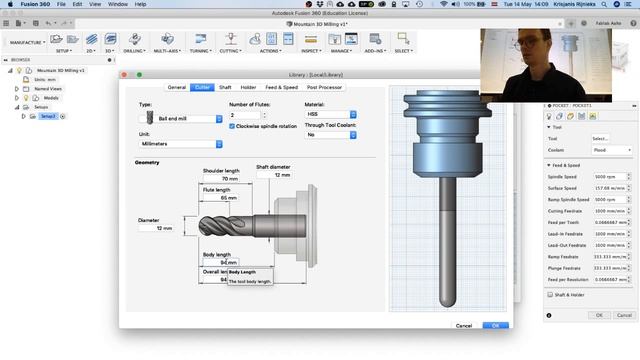The width and height of the screenshot is (640, 360).
Task: Click the 2D toolpath icon
Action: [91, 39]
